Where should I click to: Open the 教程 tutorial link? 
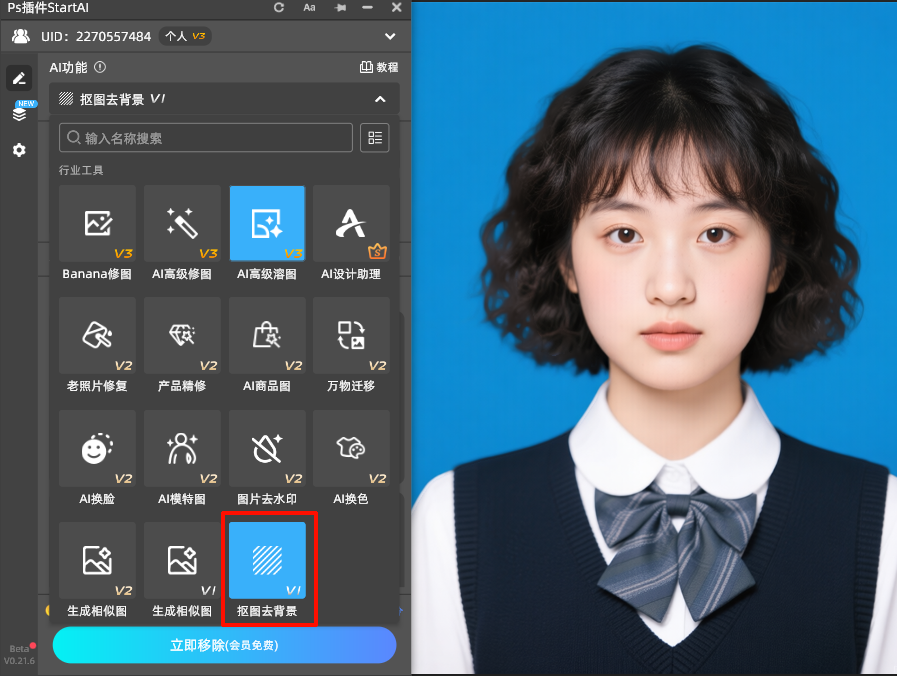(x=379, y=67)
